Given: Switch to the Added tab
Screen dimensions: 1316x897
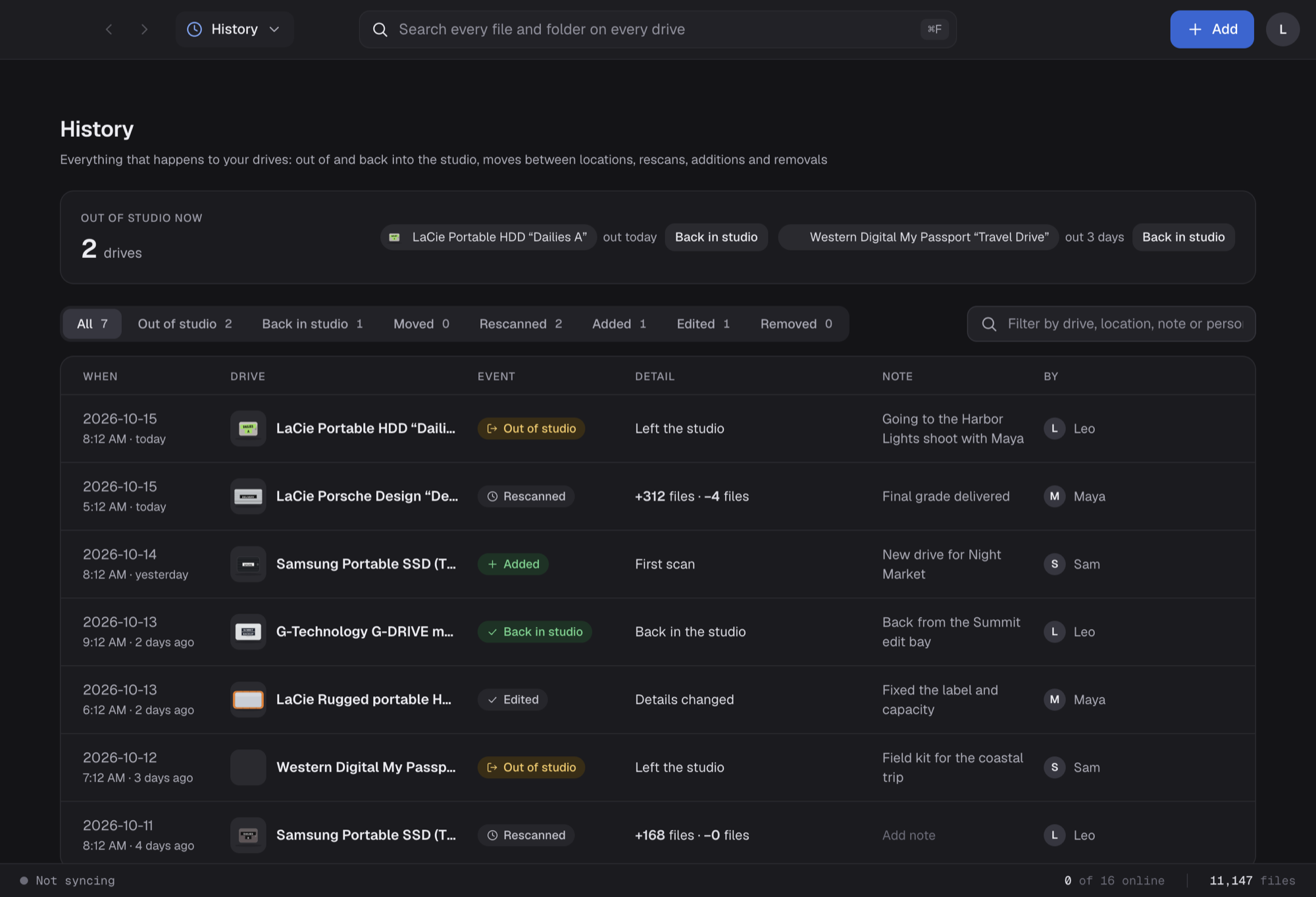Looking at the screenshot, I should [619, 324].
